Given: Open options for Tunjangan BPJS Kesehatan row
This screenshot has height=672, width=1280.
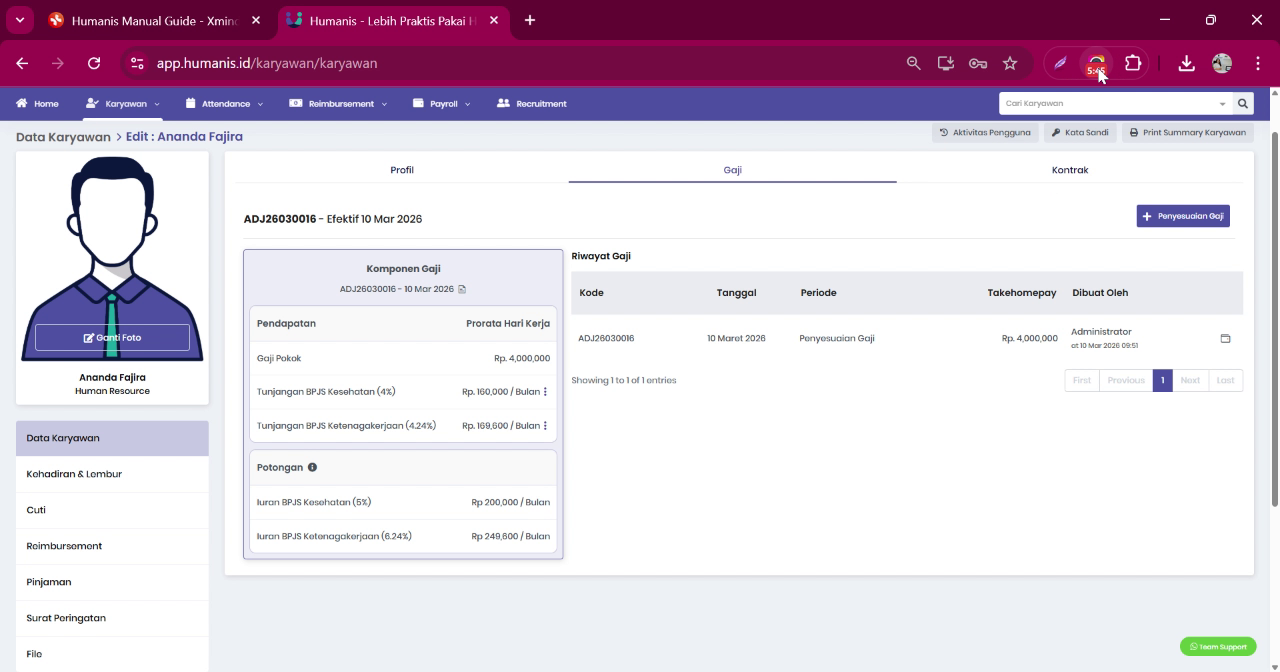Looking at the screenshot, I should pyautogui.click(x=545, y=392).
